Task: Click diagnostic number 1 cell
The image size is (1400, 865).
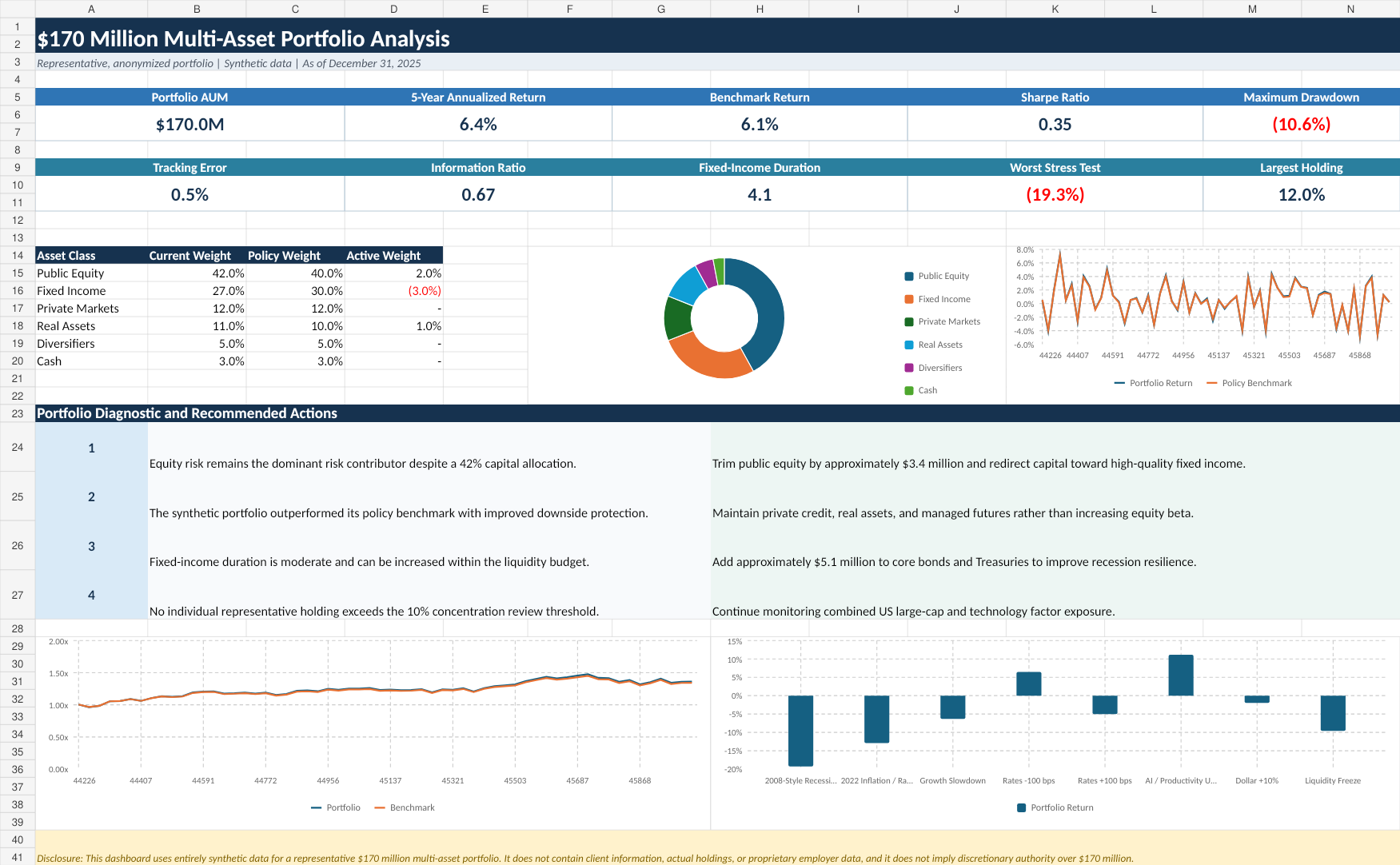Action: pyautogui.click(x=91, y=448)
